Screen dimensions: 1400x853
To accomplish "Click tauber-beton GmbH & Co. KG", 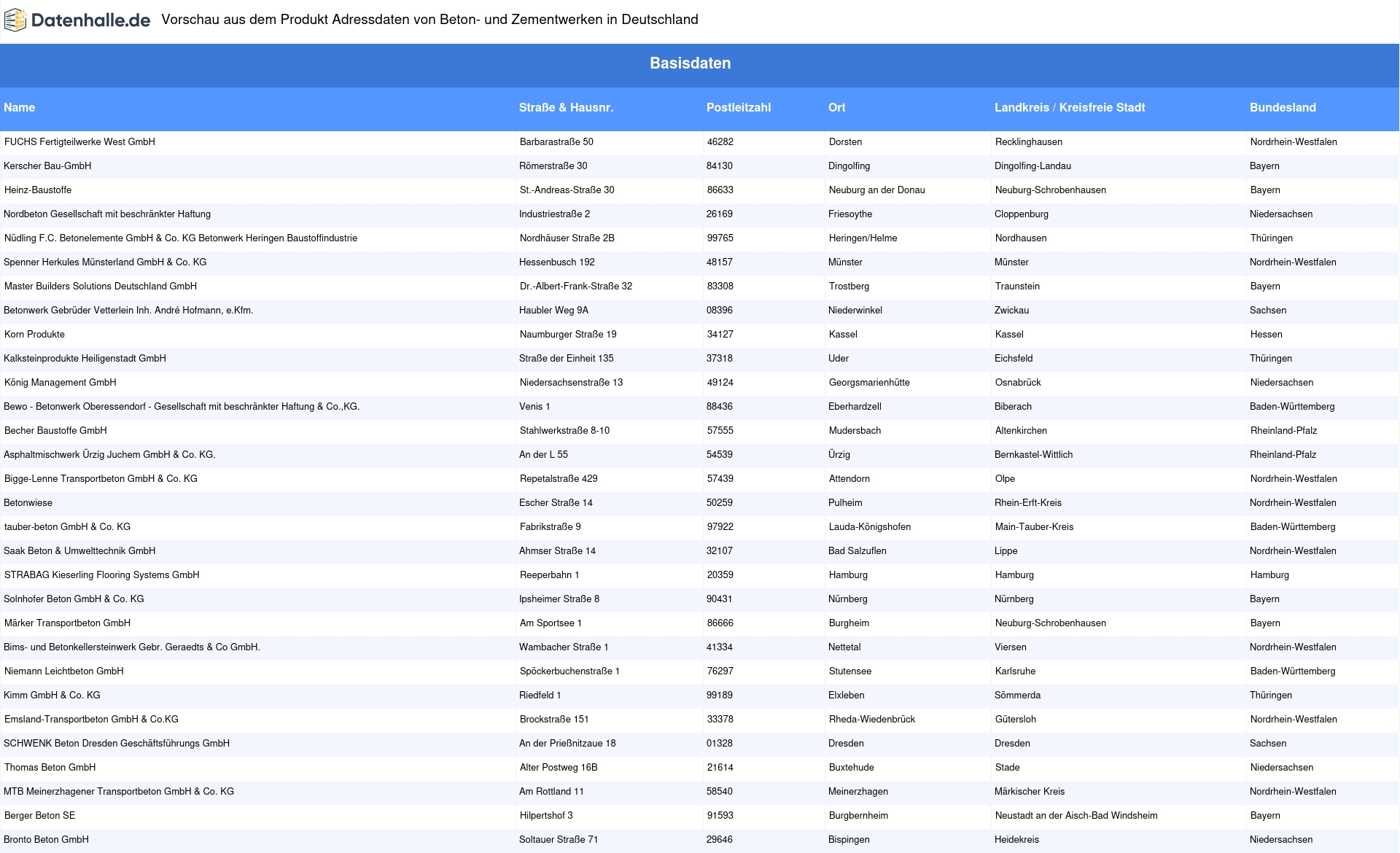I will tap(67, 527).
